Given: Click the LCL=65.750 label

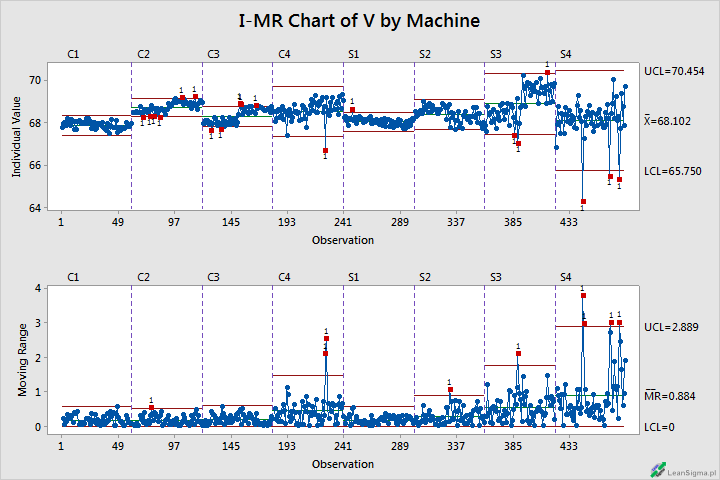Looking at the screenshot, I should coord(674,171).
